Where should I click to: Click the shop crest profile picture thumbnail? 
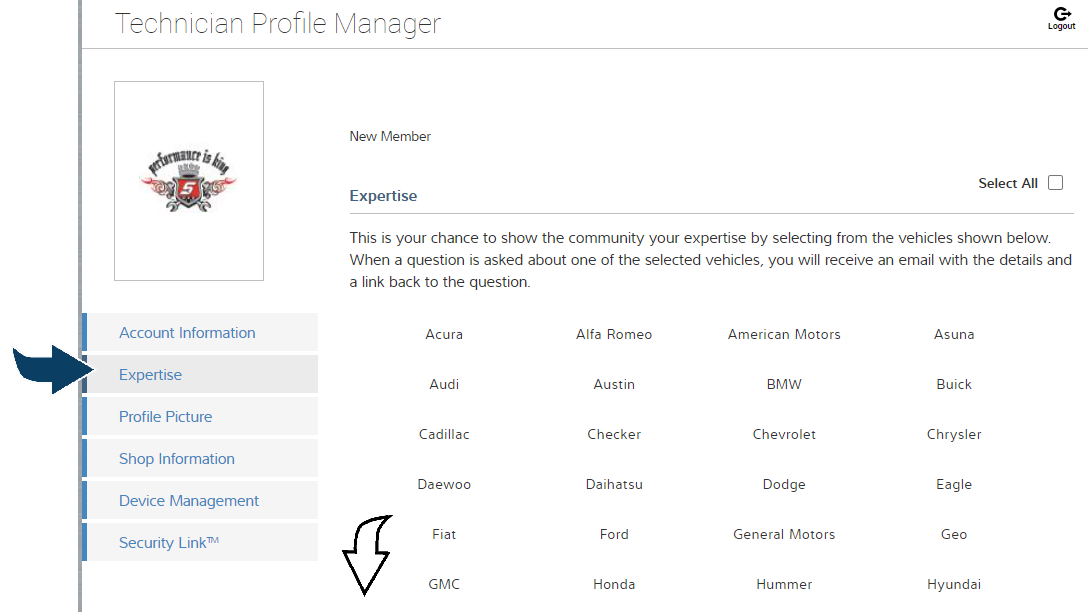188,180
